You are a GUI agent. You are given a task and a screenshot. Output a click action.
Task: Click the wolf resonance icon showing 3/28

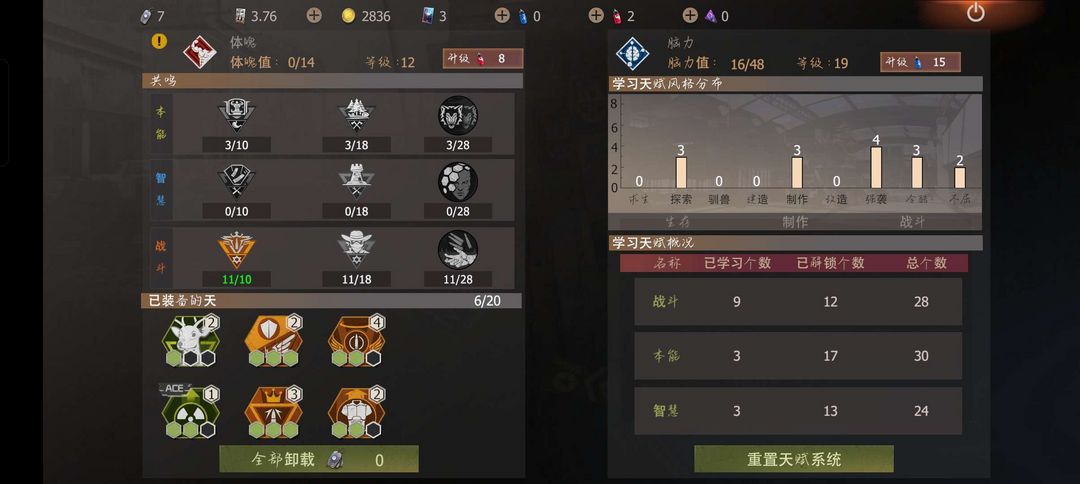458,115
